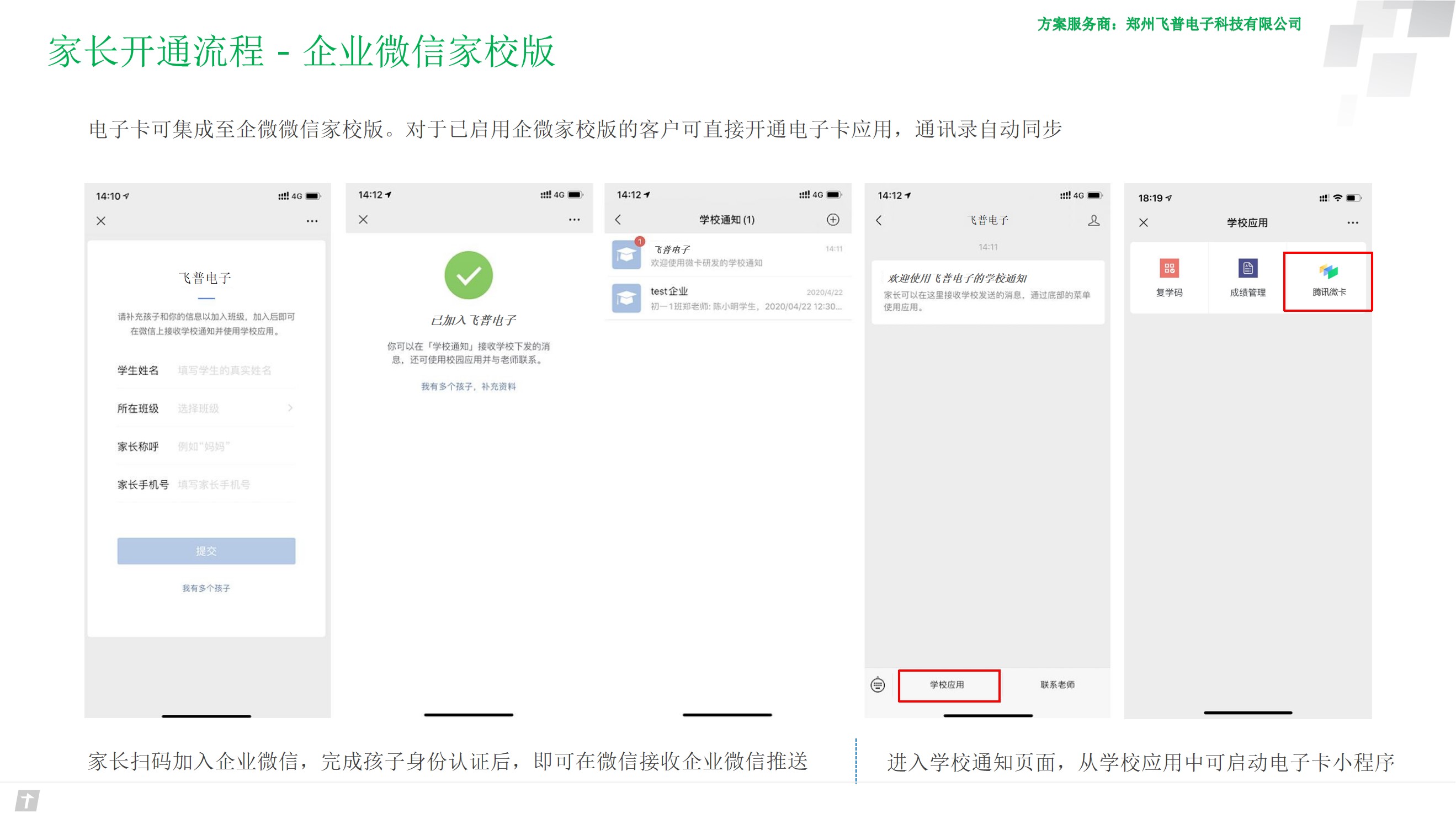Click the X icon on the registration form screen

100,221
